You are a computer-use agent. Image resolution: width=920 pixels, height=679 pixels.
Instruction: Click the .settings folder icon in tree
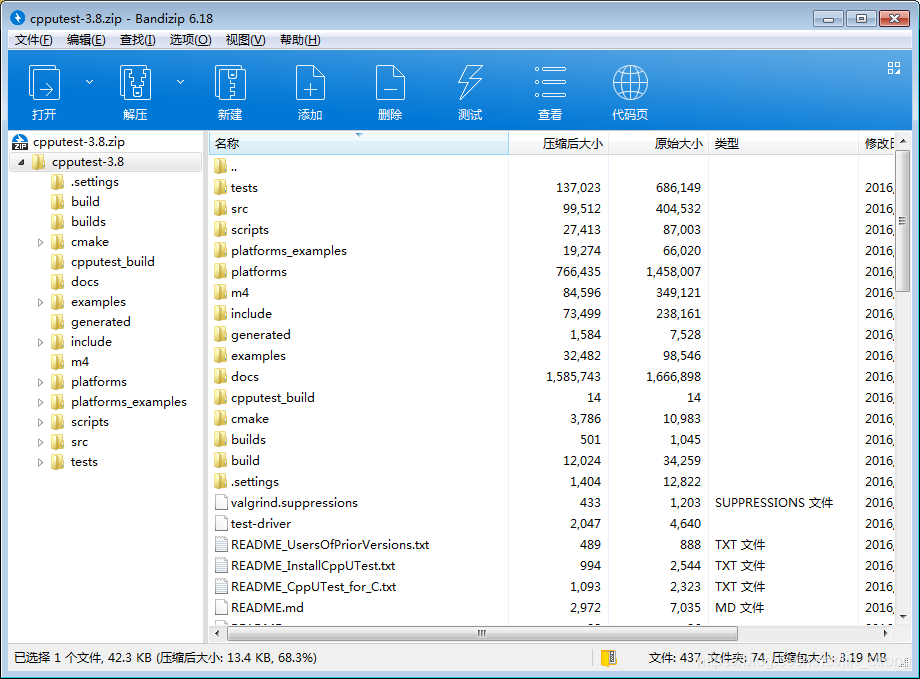(58, 182)
